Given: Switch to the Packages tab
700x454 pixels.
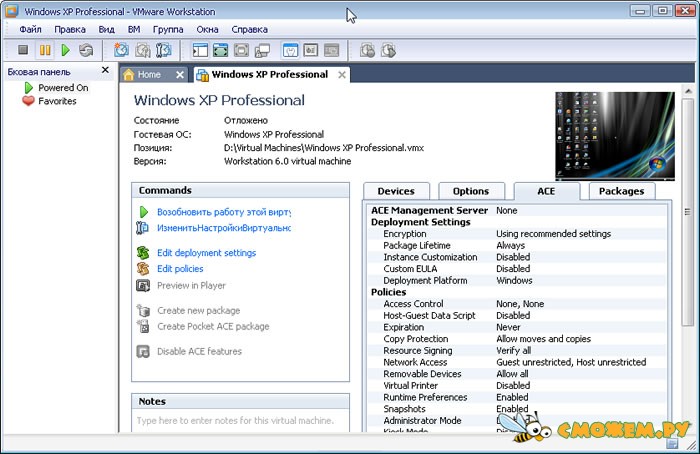Looking at the screenshot, I should point(621,191).
